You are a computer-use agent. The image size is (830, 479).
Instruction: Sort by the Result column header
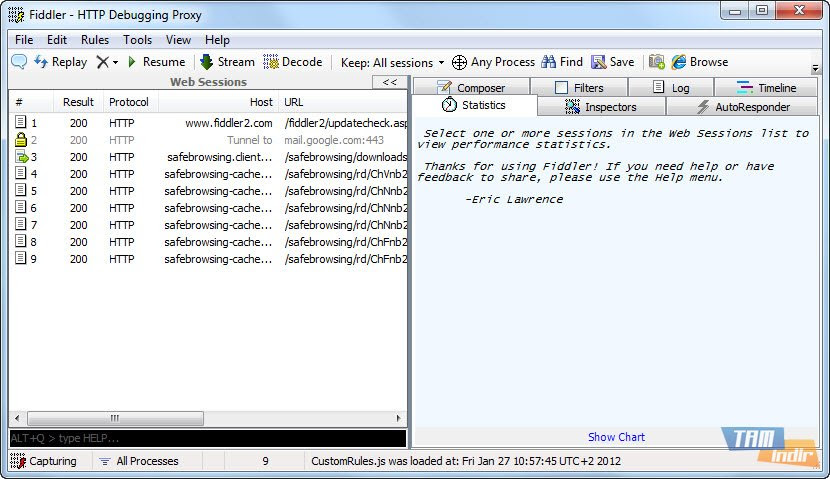click(x=78, y=102)
